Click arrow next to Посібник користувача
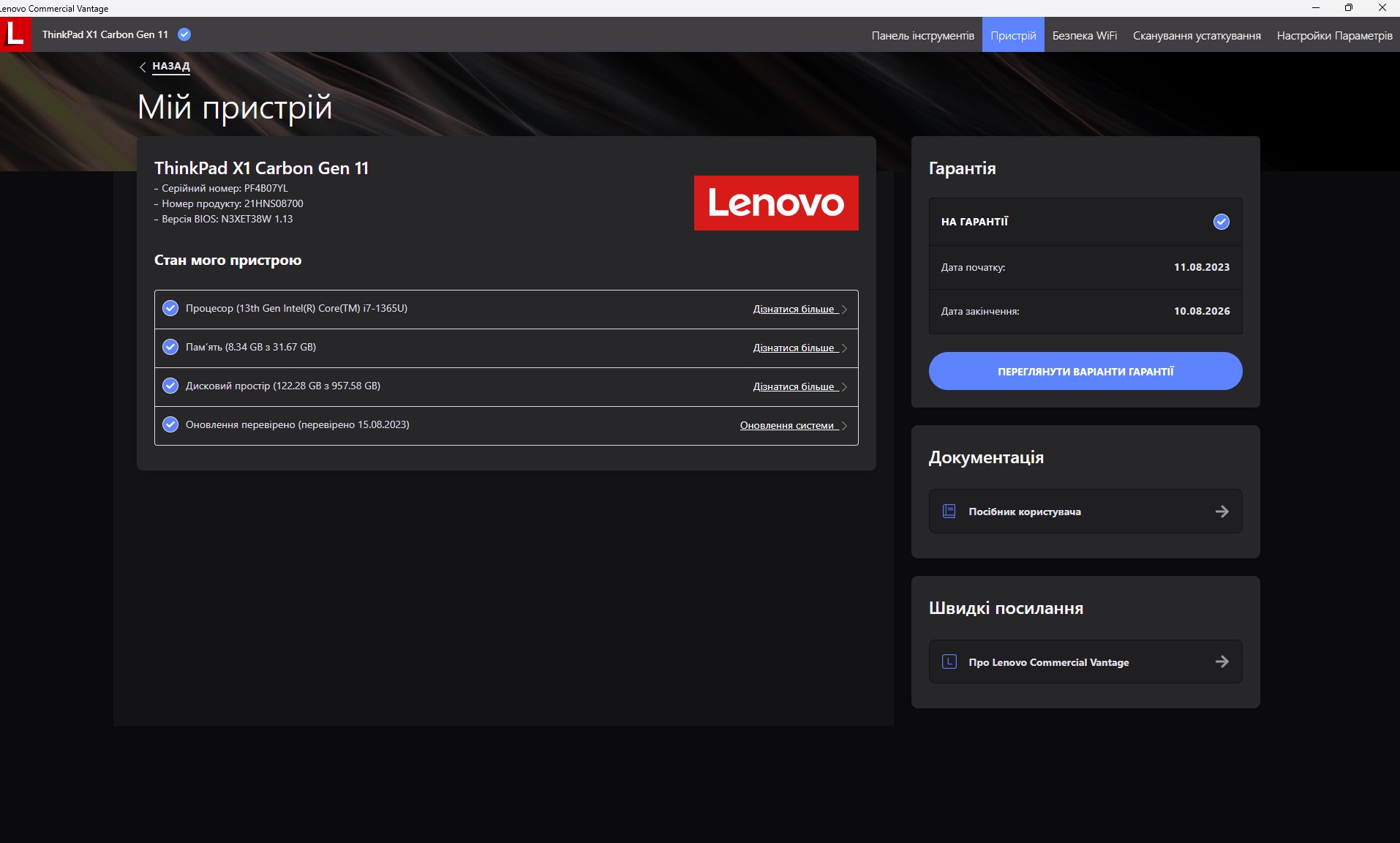 coord(1222,512)
